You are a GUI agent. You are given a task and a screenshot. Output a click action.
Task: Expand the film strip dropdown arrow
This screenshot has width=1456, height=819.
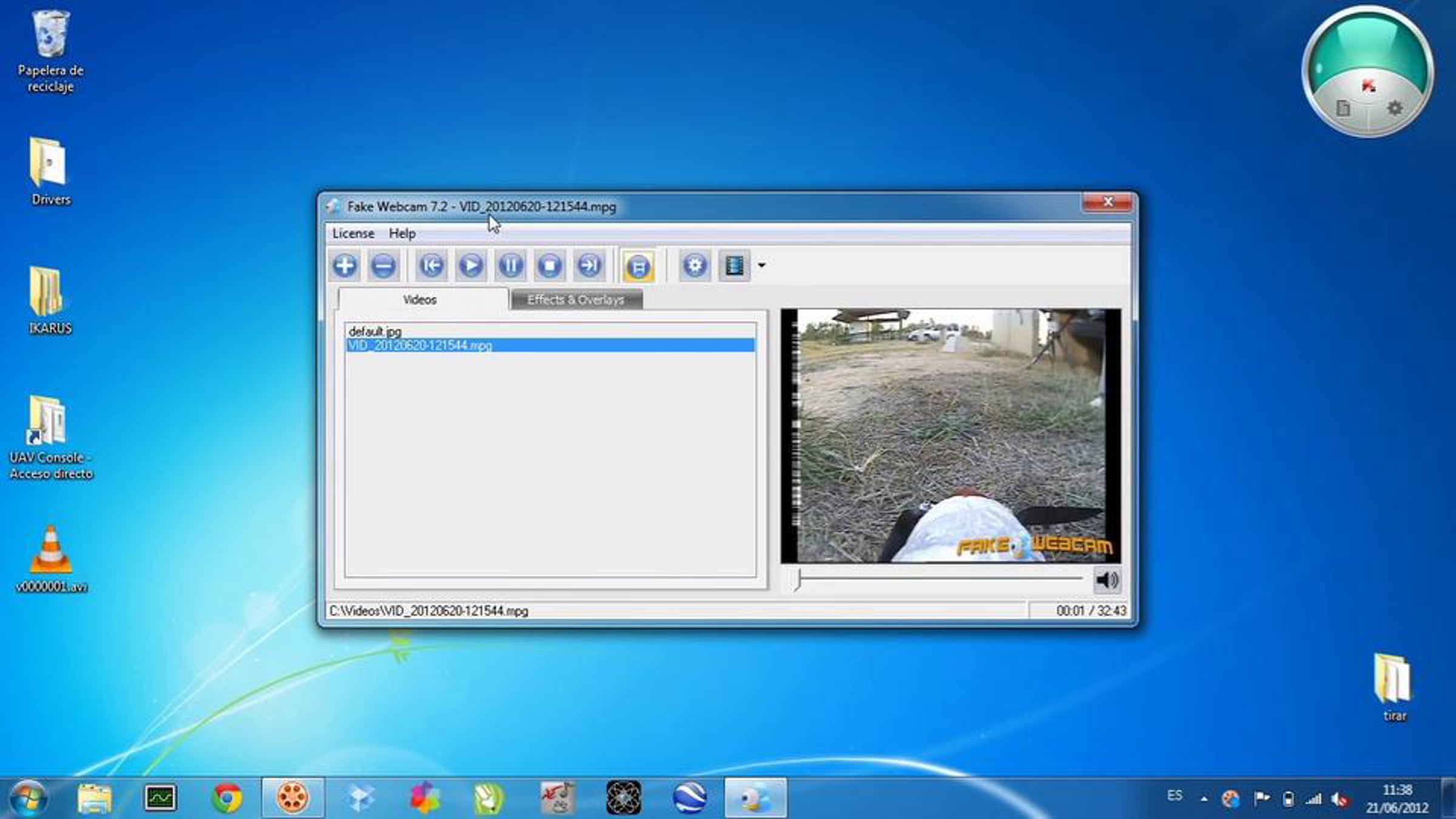761,266
